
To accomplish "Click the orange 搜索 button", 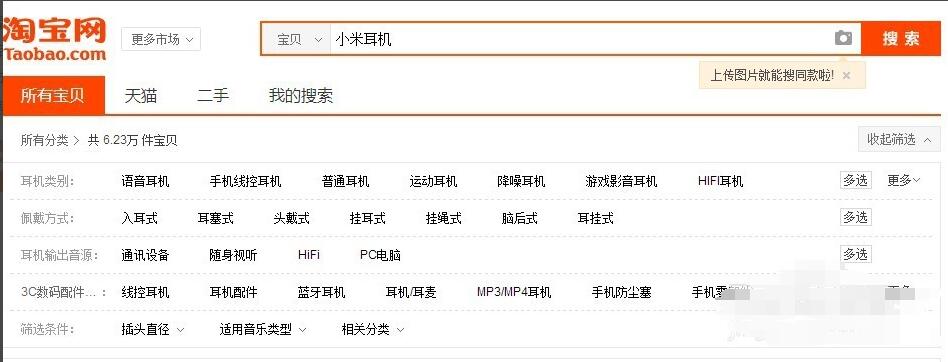I will [x=901, y=39].
